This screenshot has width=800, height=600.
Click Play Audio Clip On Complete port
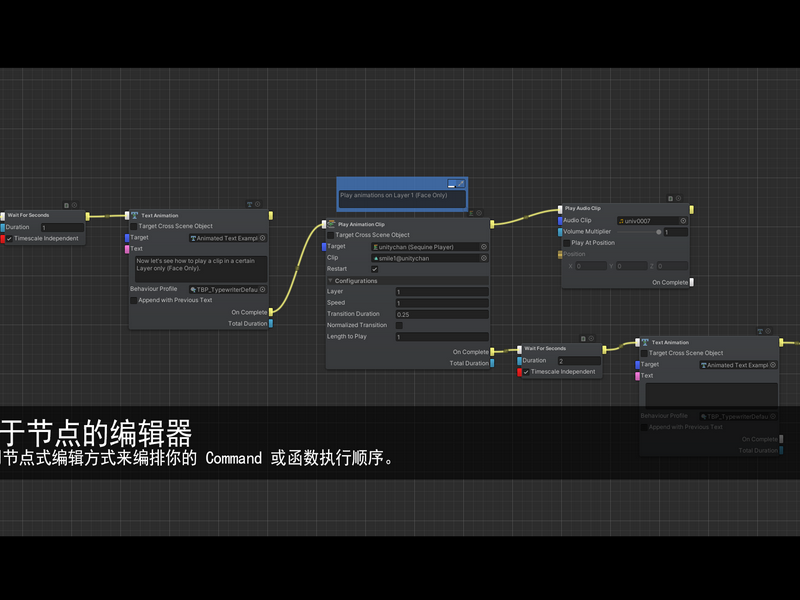(692, 282)
